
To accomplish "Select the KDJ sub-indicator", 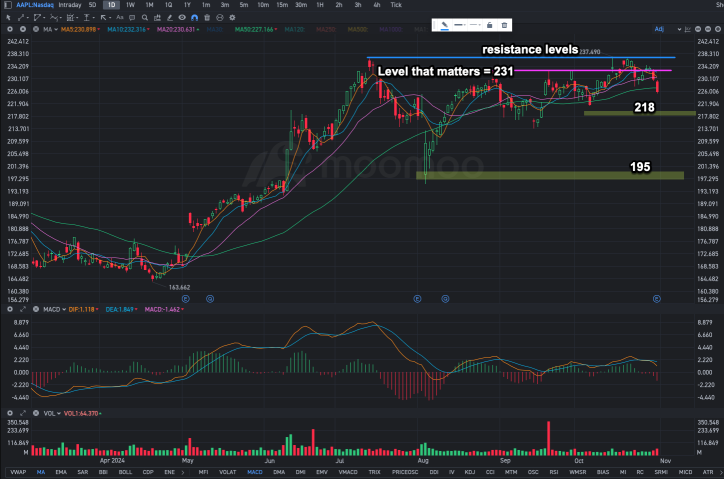I will [470, 472].
